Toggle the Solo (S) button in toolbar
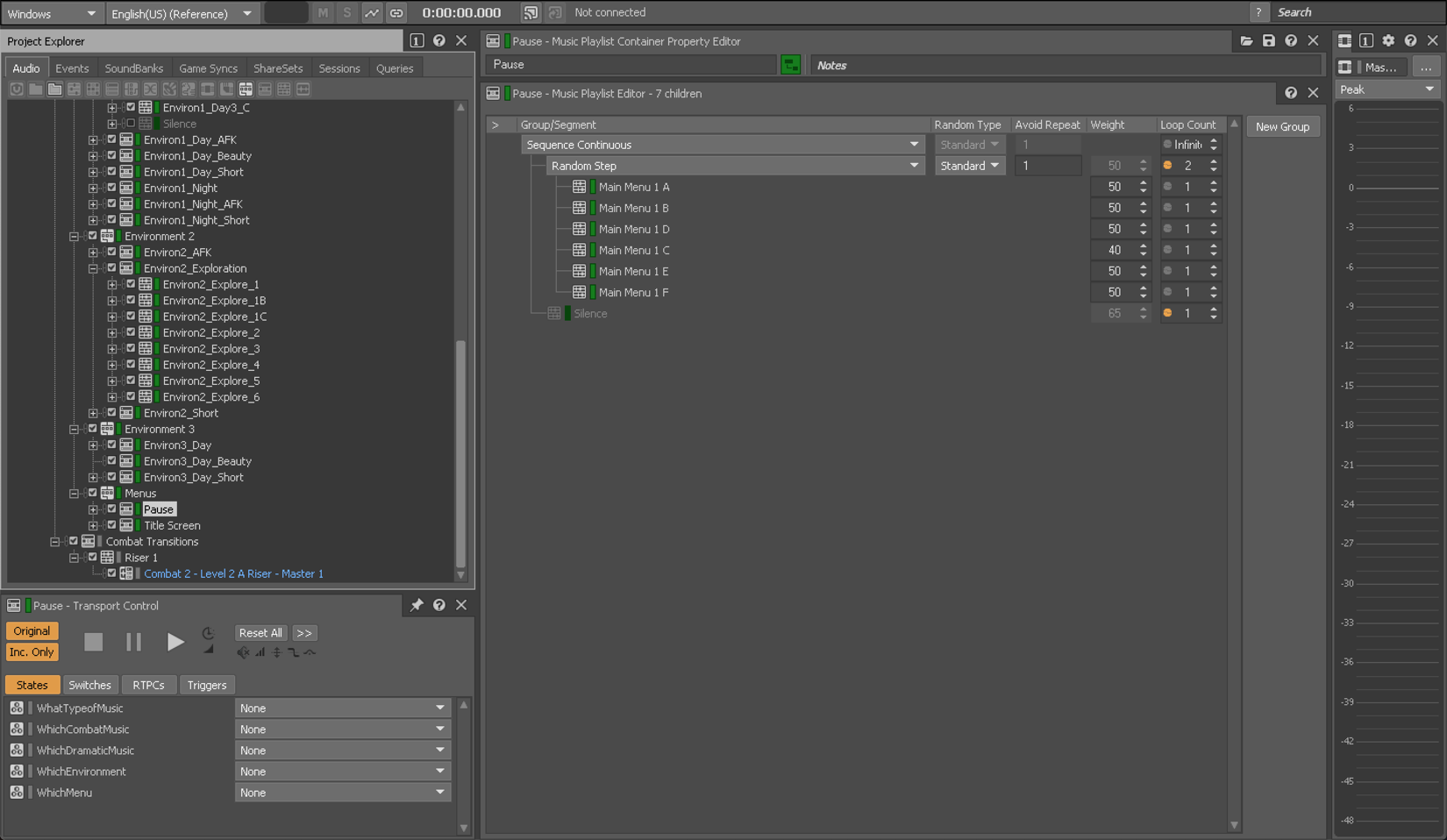Screen dimensions: 1447x840 click(x=346, y=13)
